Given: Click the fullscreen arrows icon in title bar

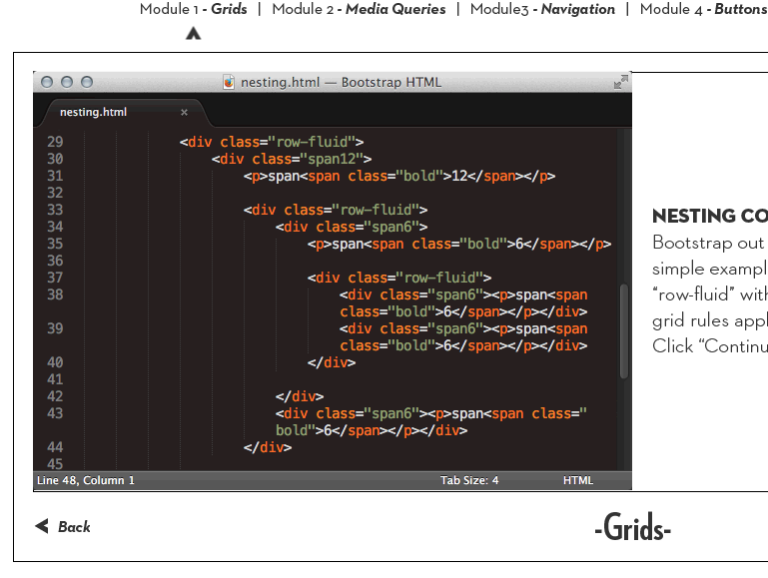Looking at the screenshot, I should [x=621, y=82].
